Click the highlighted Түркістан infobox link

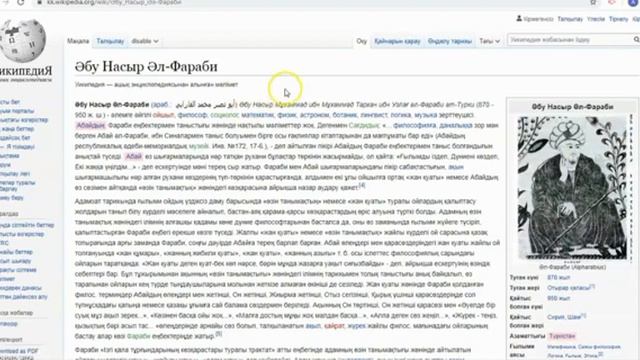coord(562,336)
